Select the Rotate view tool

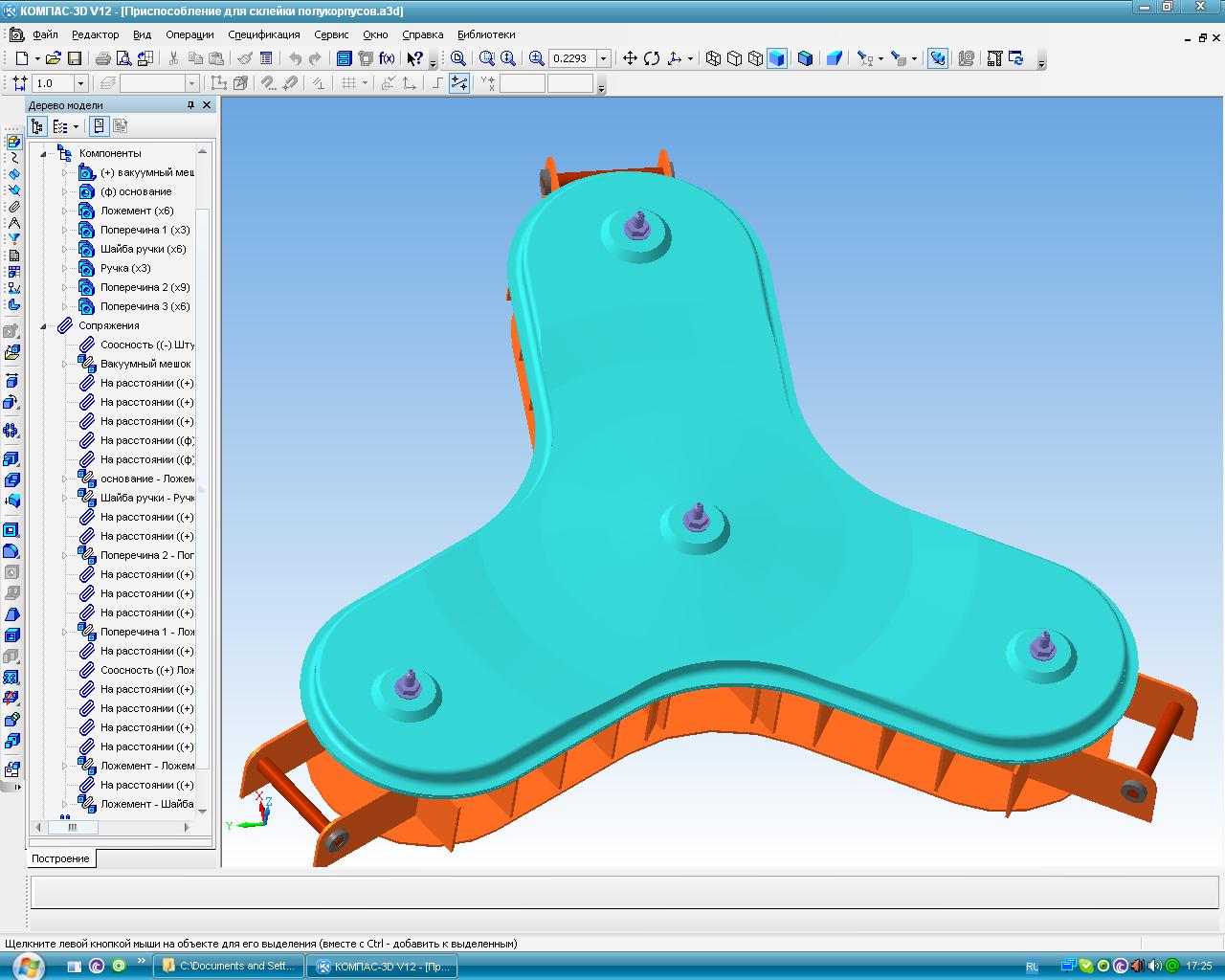(x=652, y=58)
